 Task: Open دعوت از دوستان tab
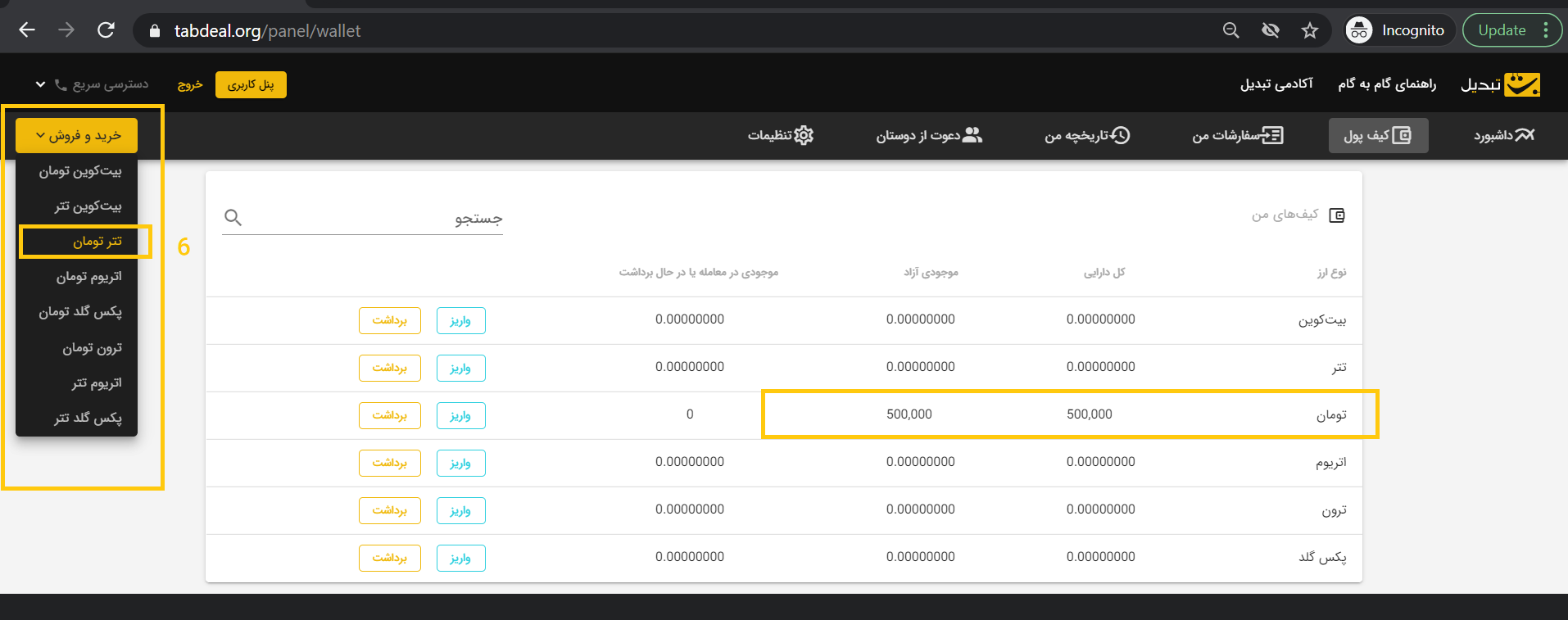[929, 135]
